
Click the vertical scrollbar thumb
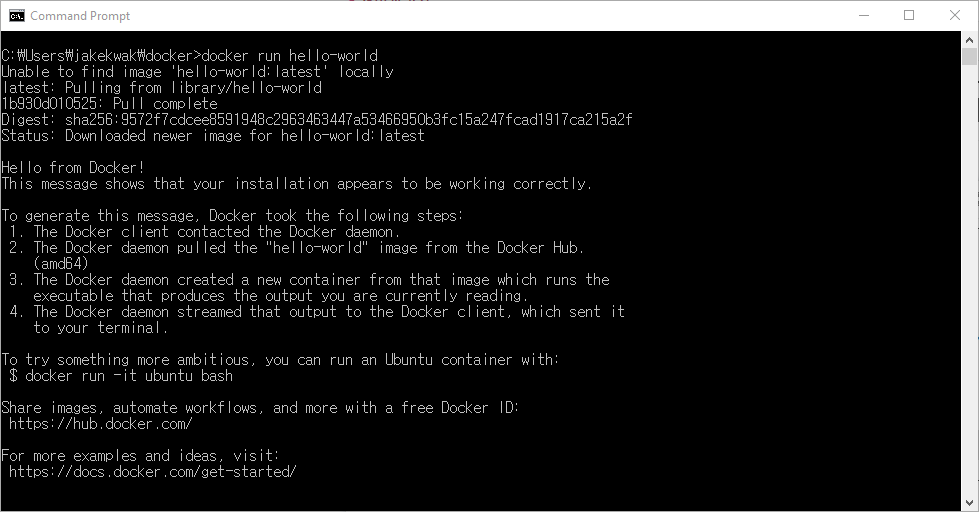969,56
